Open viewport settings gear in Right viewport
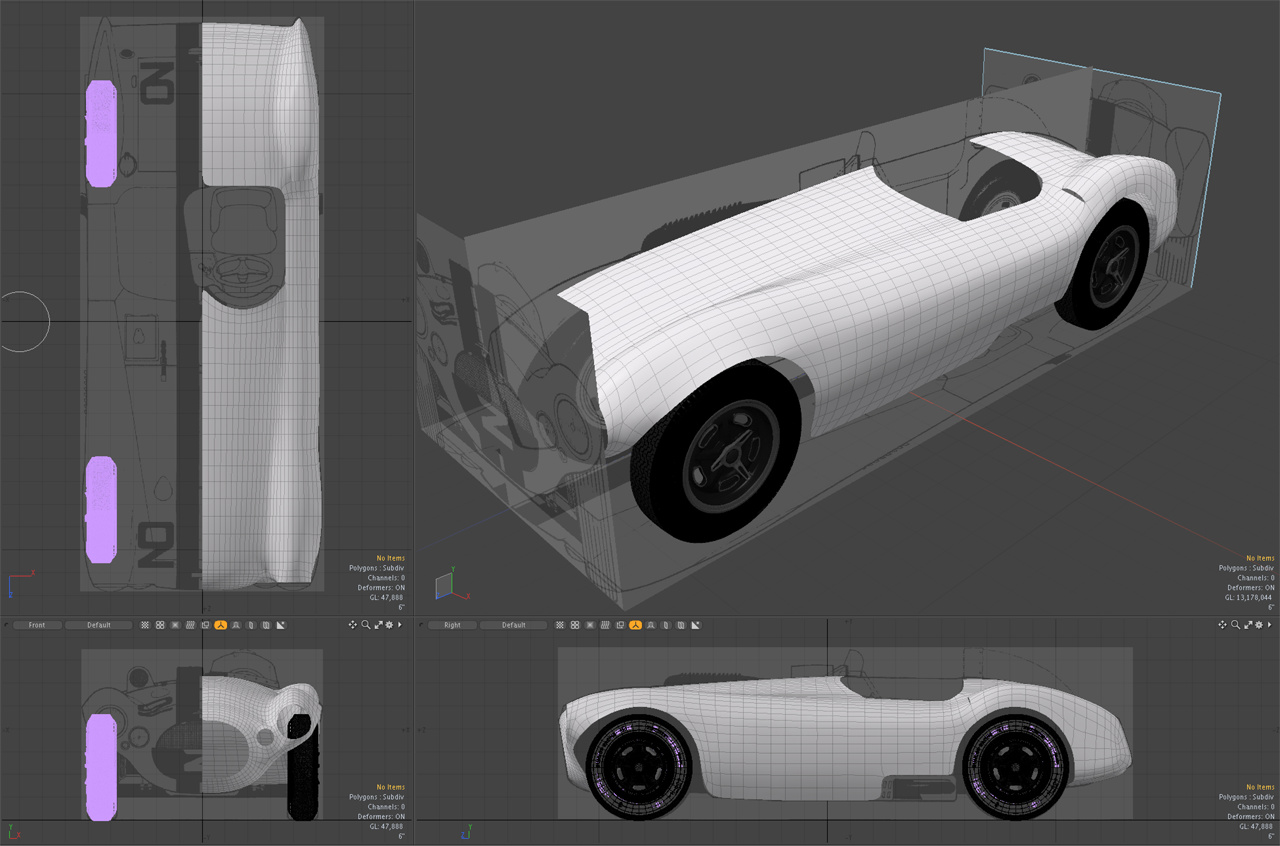 click(1260, 625)
